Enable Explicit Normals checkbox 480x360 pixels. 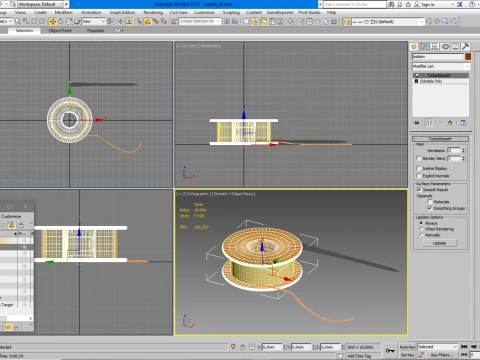click(419, 176)
